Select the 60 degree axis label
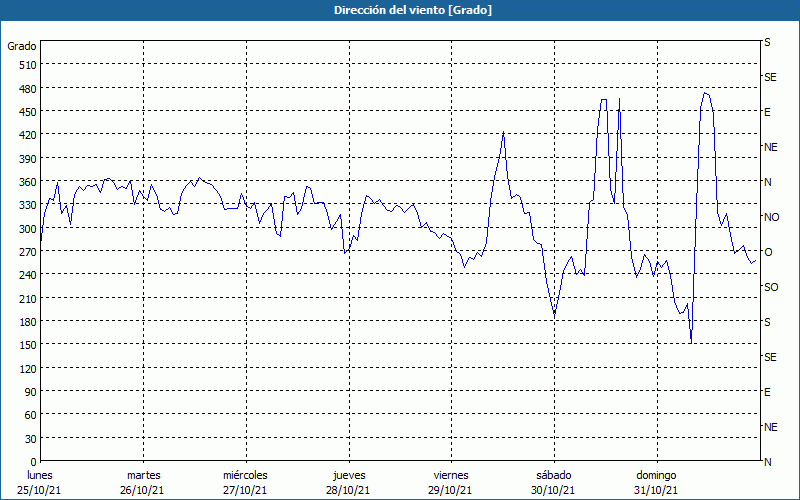Viewport: 800px width, 500px height. click(31, 415)
